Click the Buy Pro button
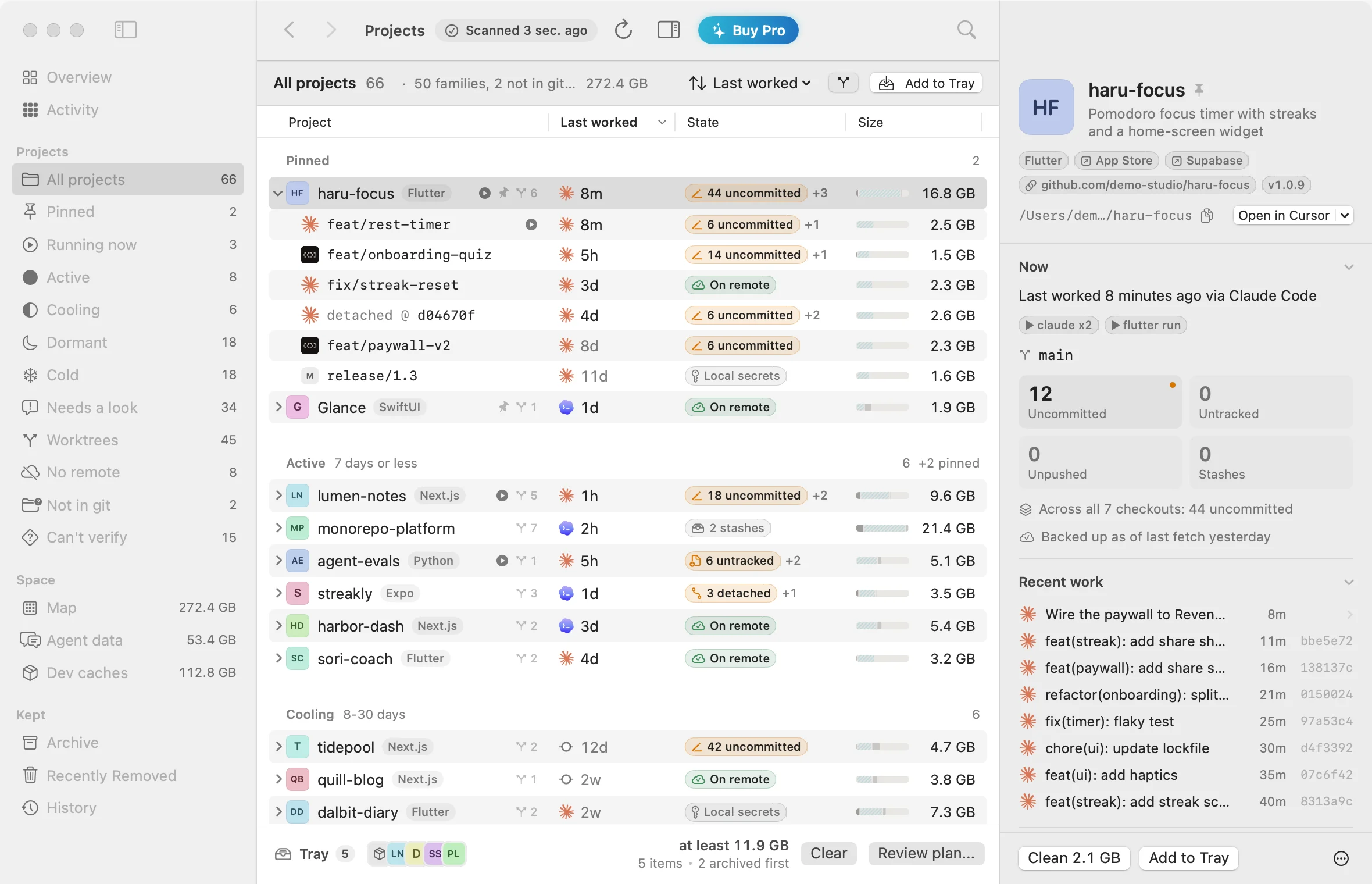This screenshot has width=1372, height=884. coord(748,30)
